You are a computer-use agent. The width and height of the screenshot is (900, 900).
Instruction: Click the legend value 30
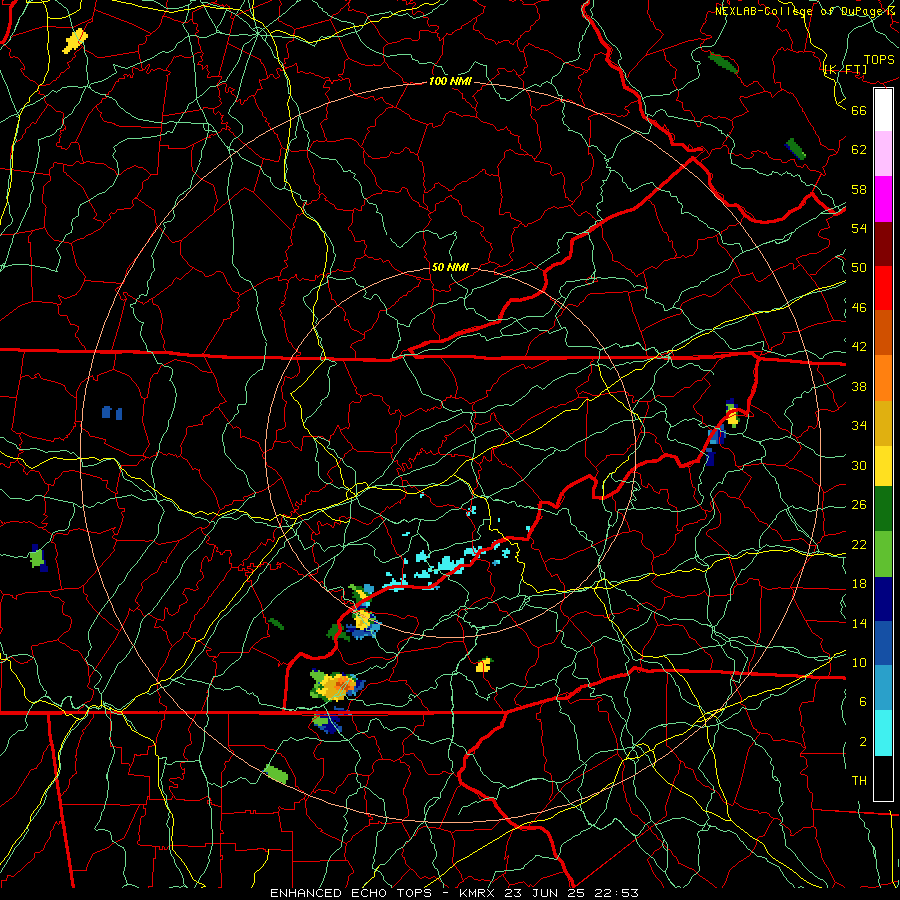[859, 465]
